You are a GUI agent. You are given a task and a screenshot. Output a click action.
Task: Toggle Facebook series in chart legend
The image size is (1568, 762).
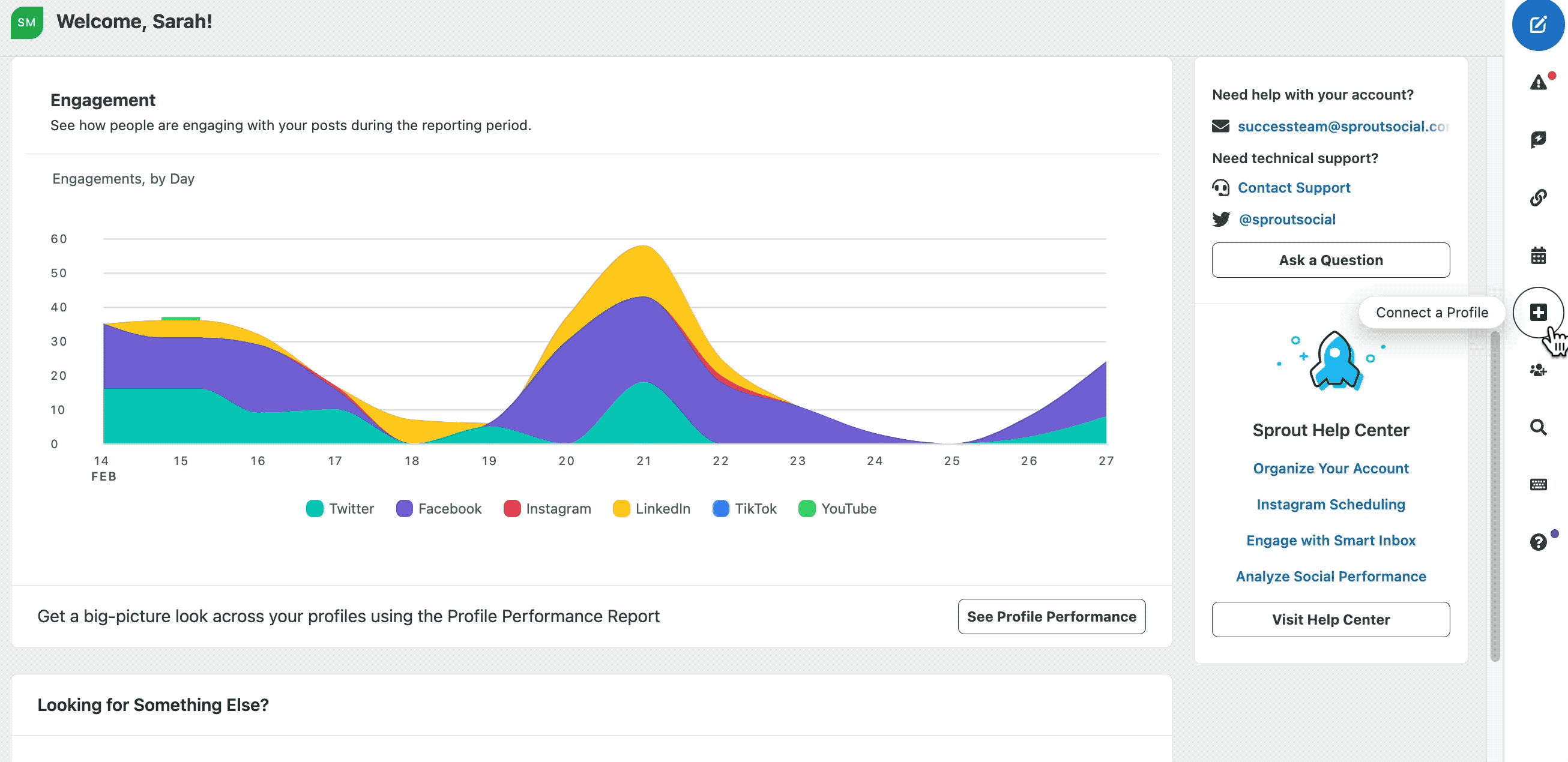coord(438,508)
